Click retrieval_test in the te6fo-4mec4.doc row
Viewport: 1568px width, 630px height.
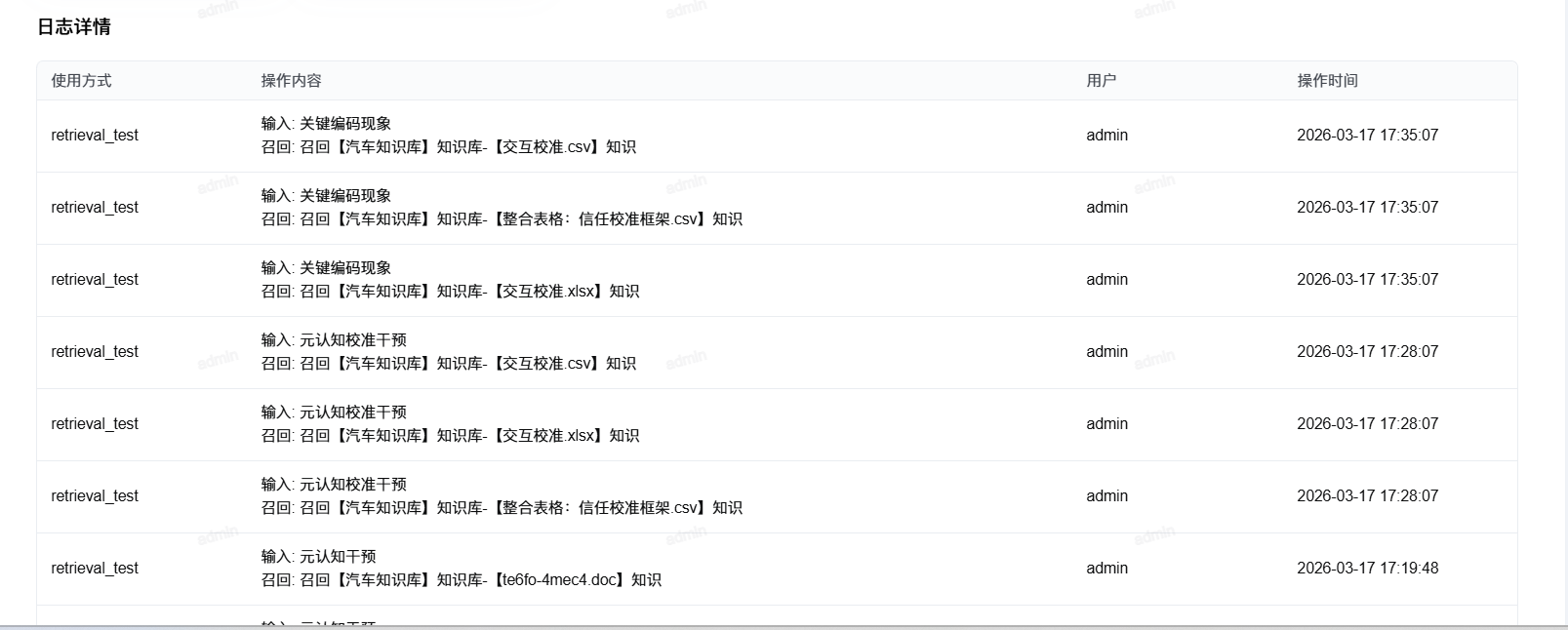pyautogui.click(x=95, y=569)
